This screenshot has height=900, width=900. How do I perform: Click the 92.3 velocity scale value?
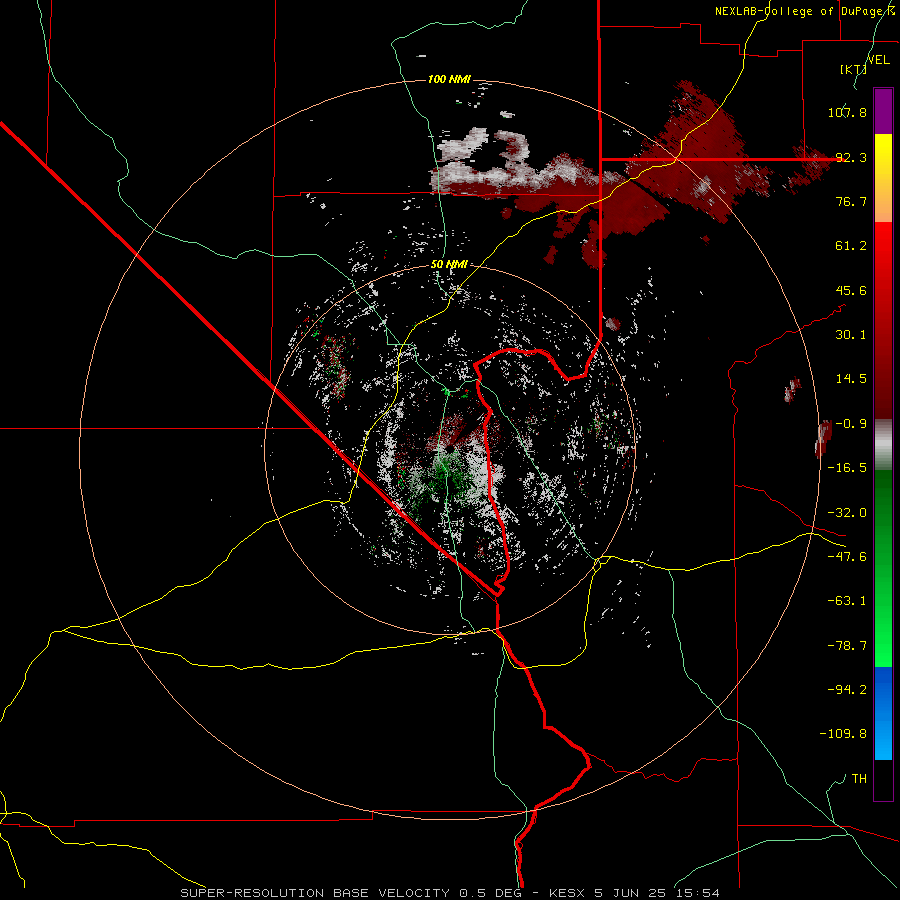(x=851, y=157)
